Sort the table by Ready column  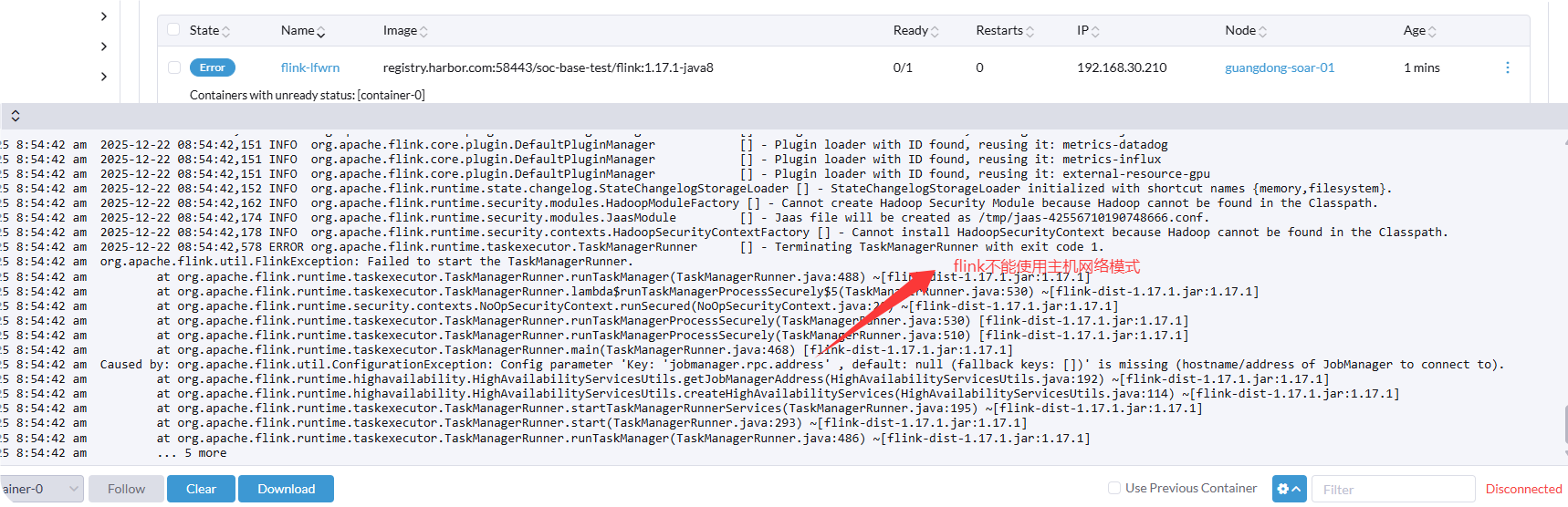coord(916,30)
